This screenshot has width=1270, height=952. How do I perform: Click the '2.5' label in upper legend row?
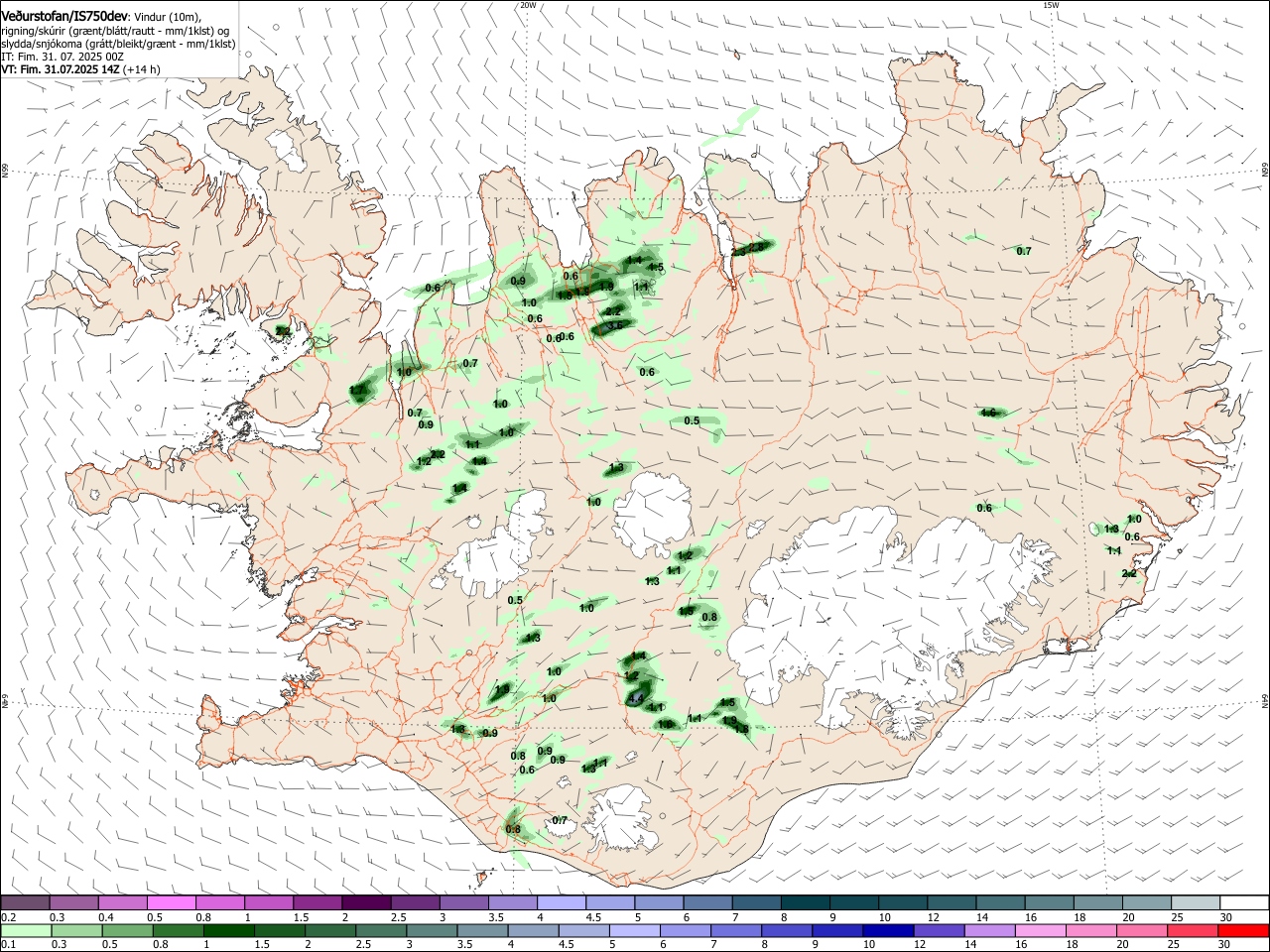(399, 917)
